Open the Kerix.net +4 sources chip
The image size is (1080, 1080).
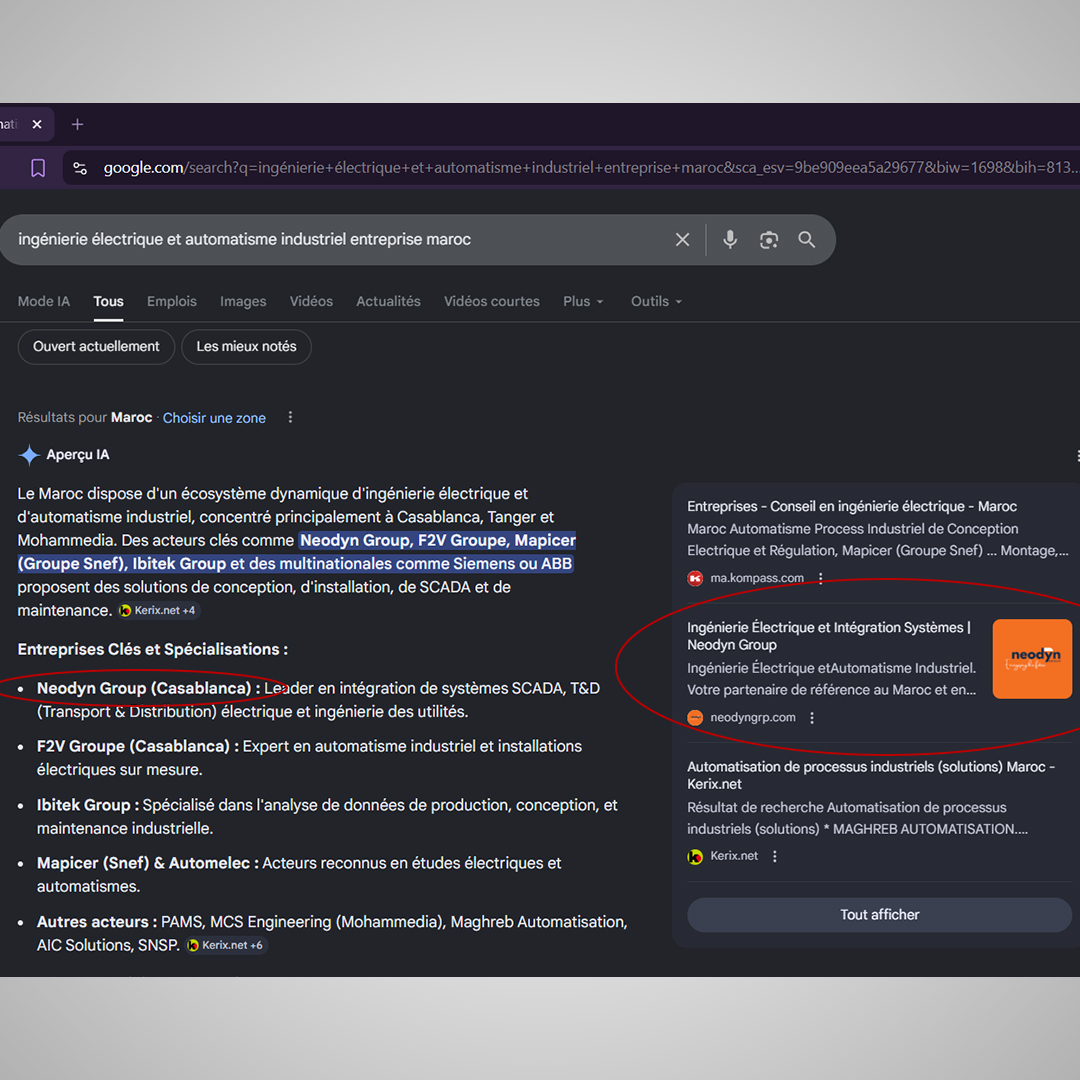(158, 610)
